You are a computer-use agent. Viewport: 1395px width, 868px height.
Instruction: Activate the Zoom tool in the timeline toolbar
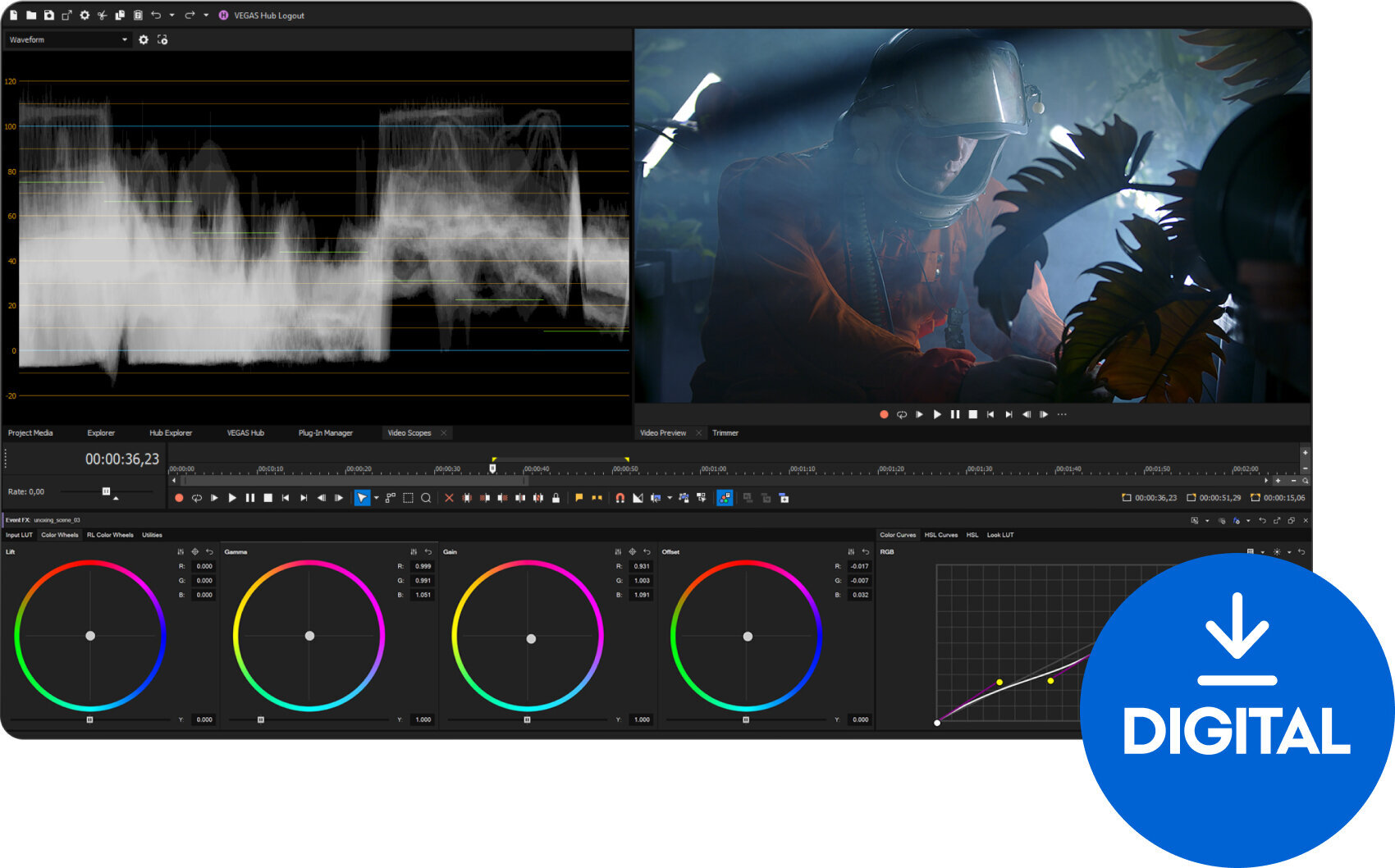tap(426, 497)
